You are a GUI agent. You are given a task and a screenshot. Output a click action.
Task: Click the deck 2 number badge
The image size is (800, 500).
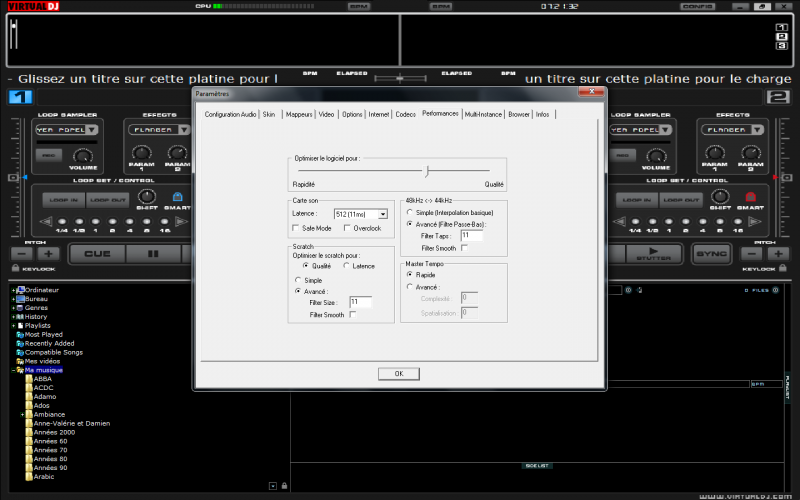[x=778, y=97]
